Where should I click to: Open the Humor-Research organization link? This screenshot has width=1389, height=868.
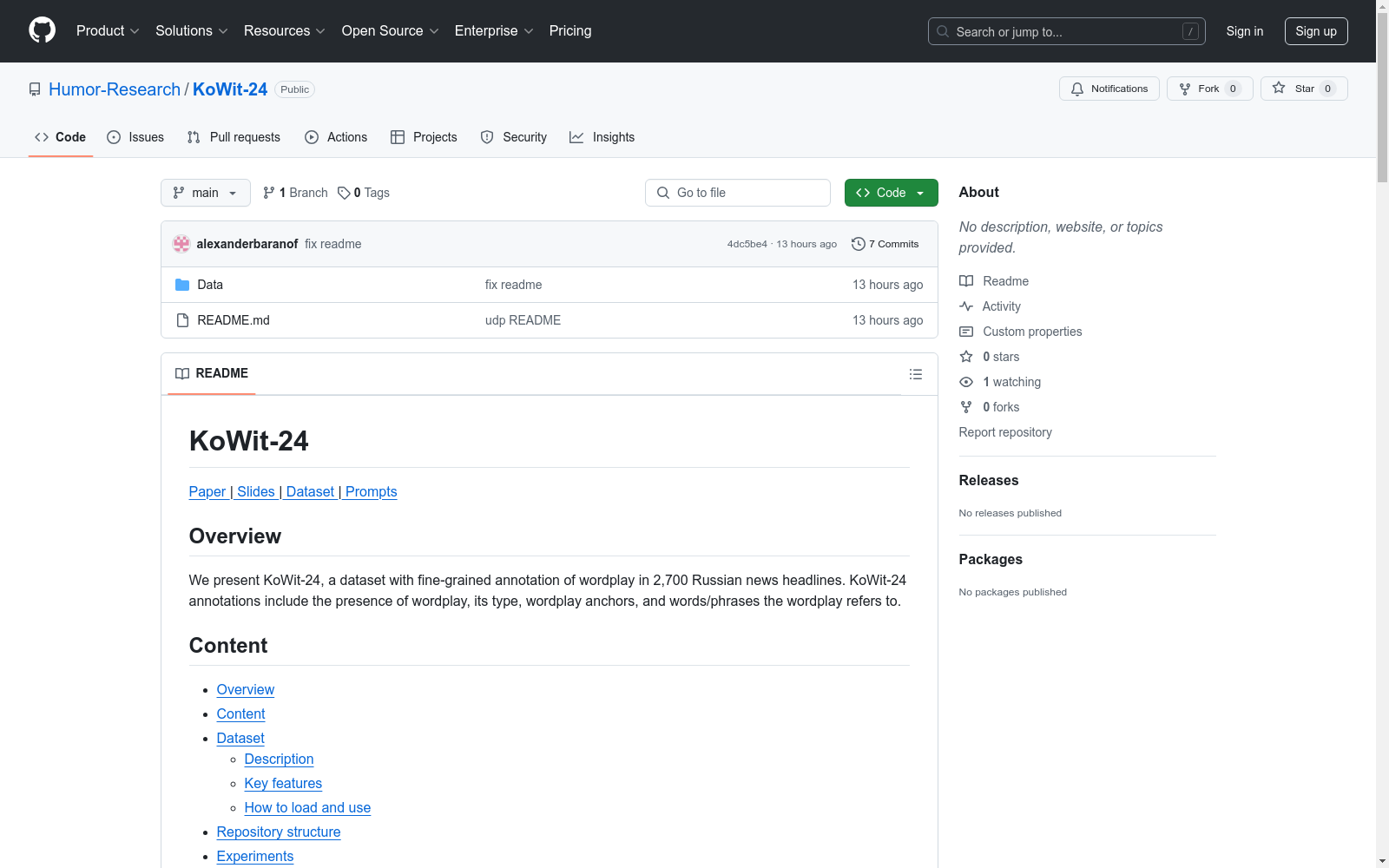pos(115,89)
